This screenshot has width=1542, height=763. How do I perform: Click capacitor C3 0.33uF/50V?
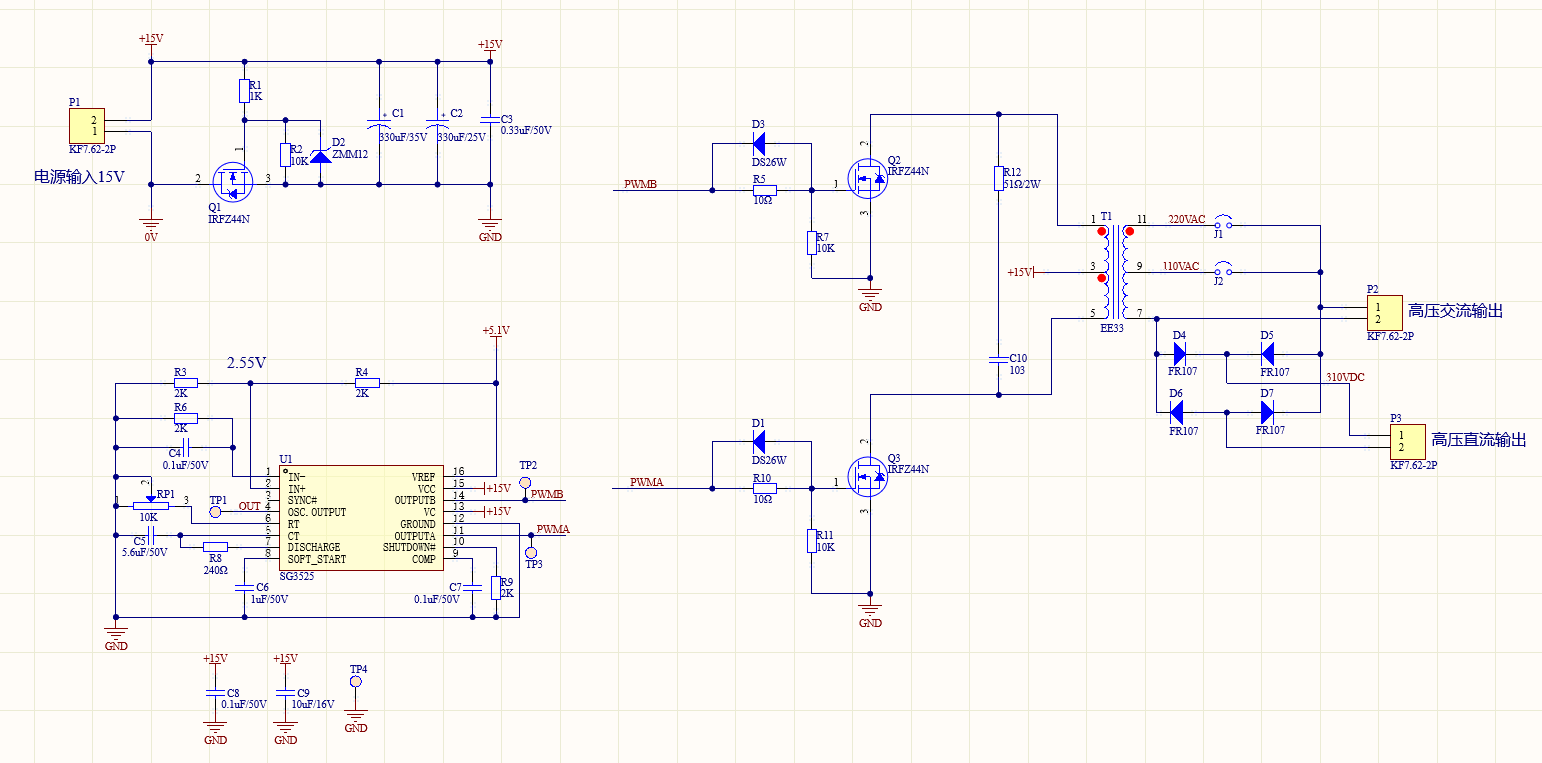(489, 122)
